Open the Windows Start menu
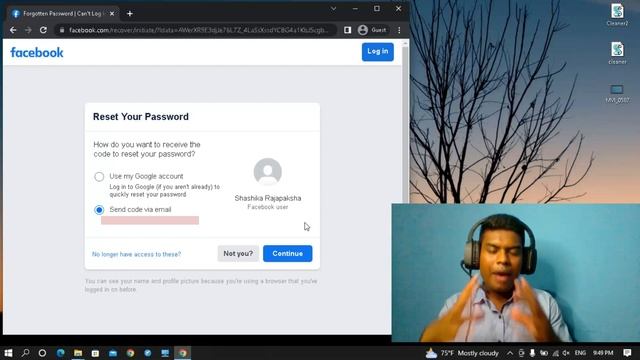Screen dimensions: 640x360 8,353
